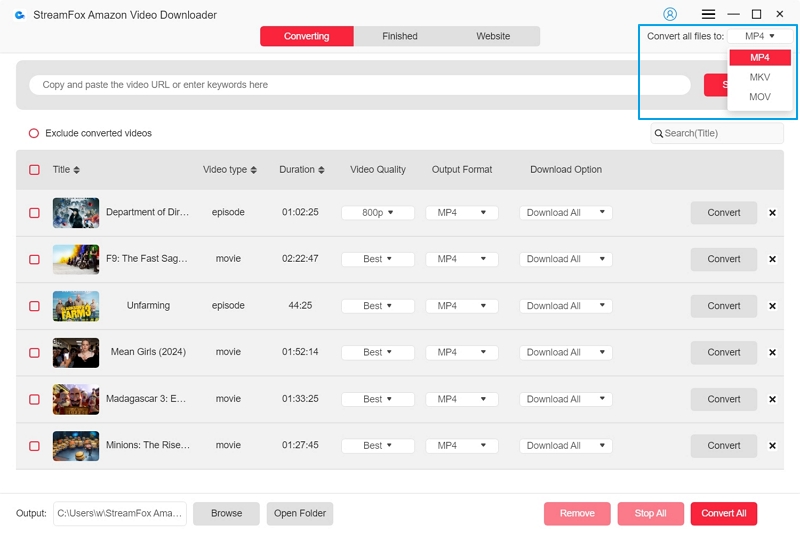Open Download All dropdown for Minions row

[566, 446]
